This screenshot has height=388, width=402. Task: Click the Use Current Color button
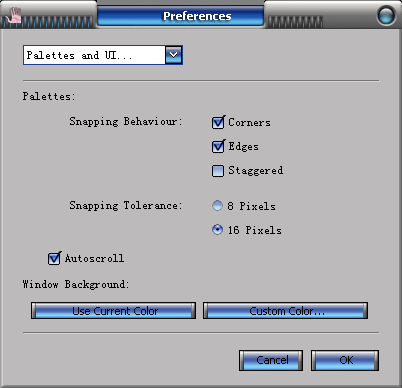tap(113, 311)
